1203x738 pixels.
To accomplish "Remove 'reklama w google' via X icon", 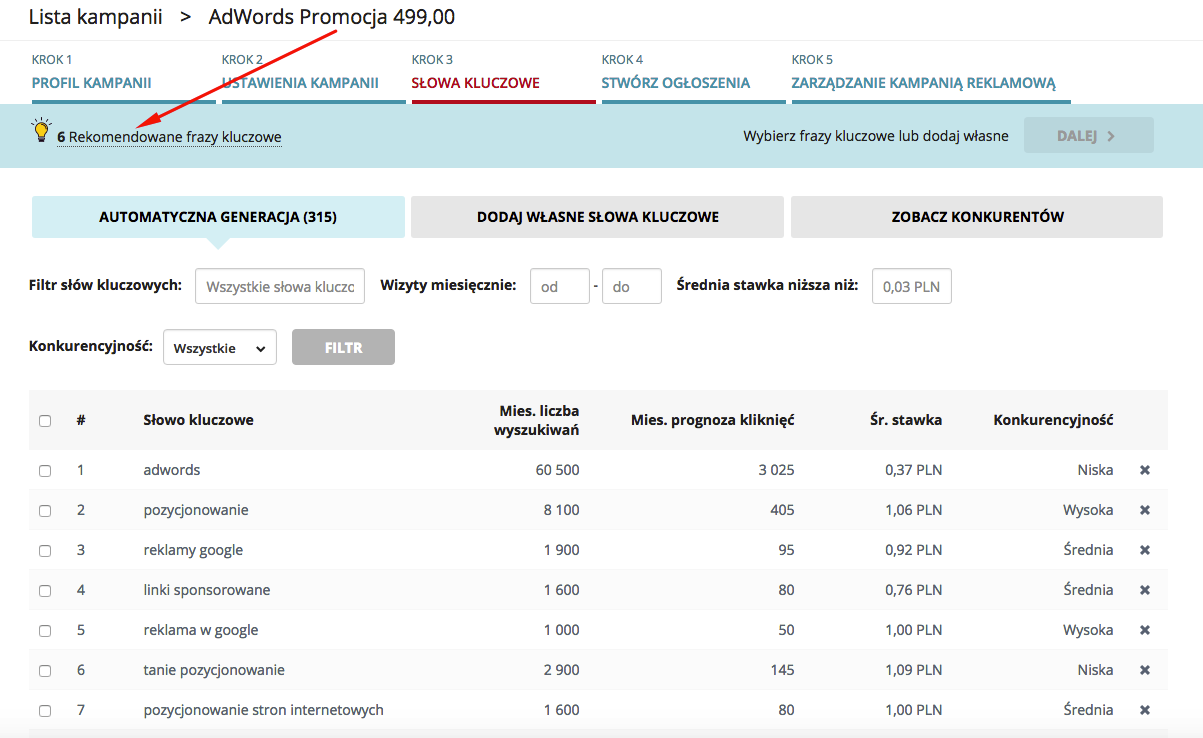I will click(x=1145, y=630).
